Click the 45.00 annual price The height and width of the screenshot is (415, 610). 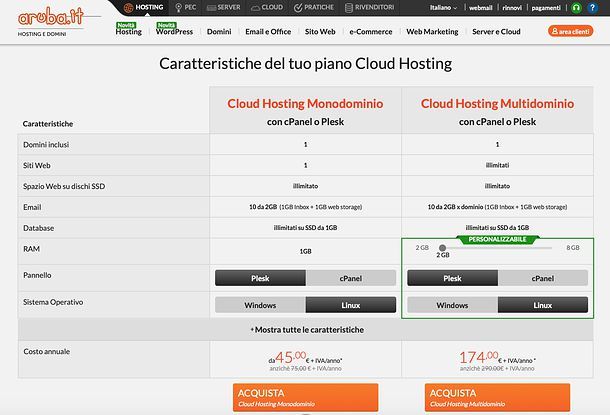tap(291, 357)
